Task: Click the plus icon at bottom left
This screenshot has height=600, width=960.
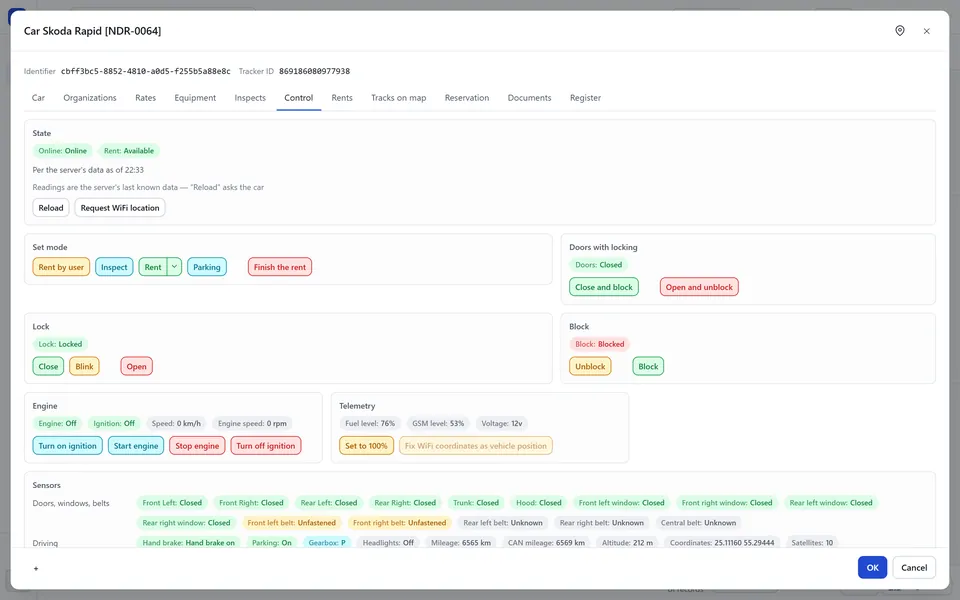Action: [x=36, y=569]
